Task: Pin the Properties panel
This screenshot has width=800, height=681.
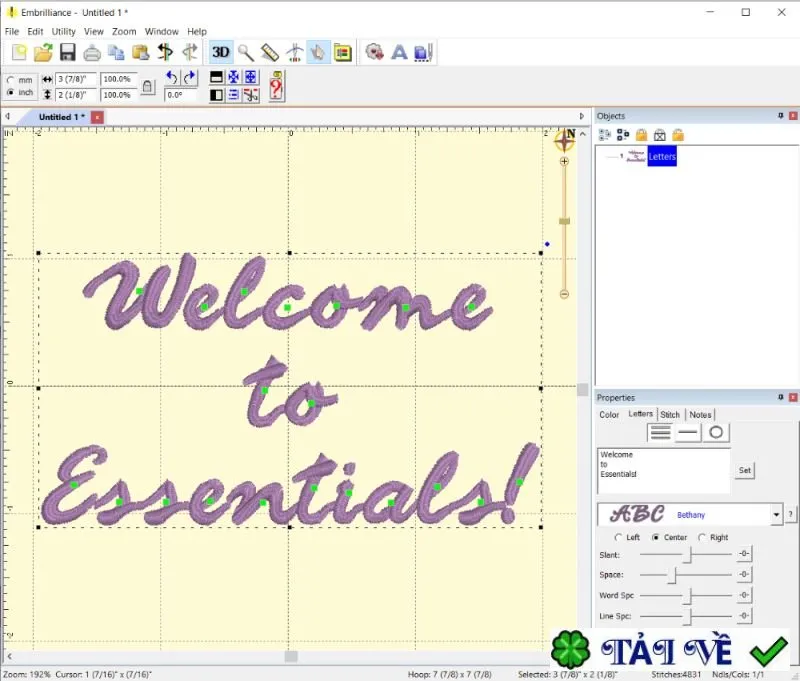Action: [x=780, y=397]
